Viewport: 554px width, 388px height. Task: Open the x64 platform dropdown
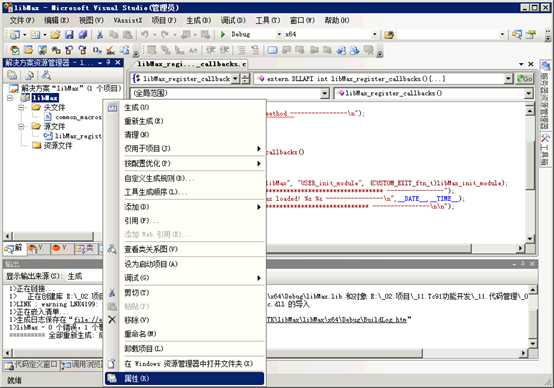[x=374, y=34]
